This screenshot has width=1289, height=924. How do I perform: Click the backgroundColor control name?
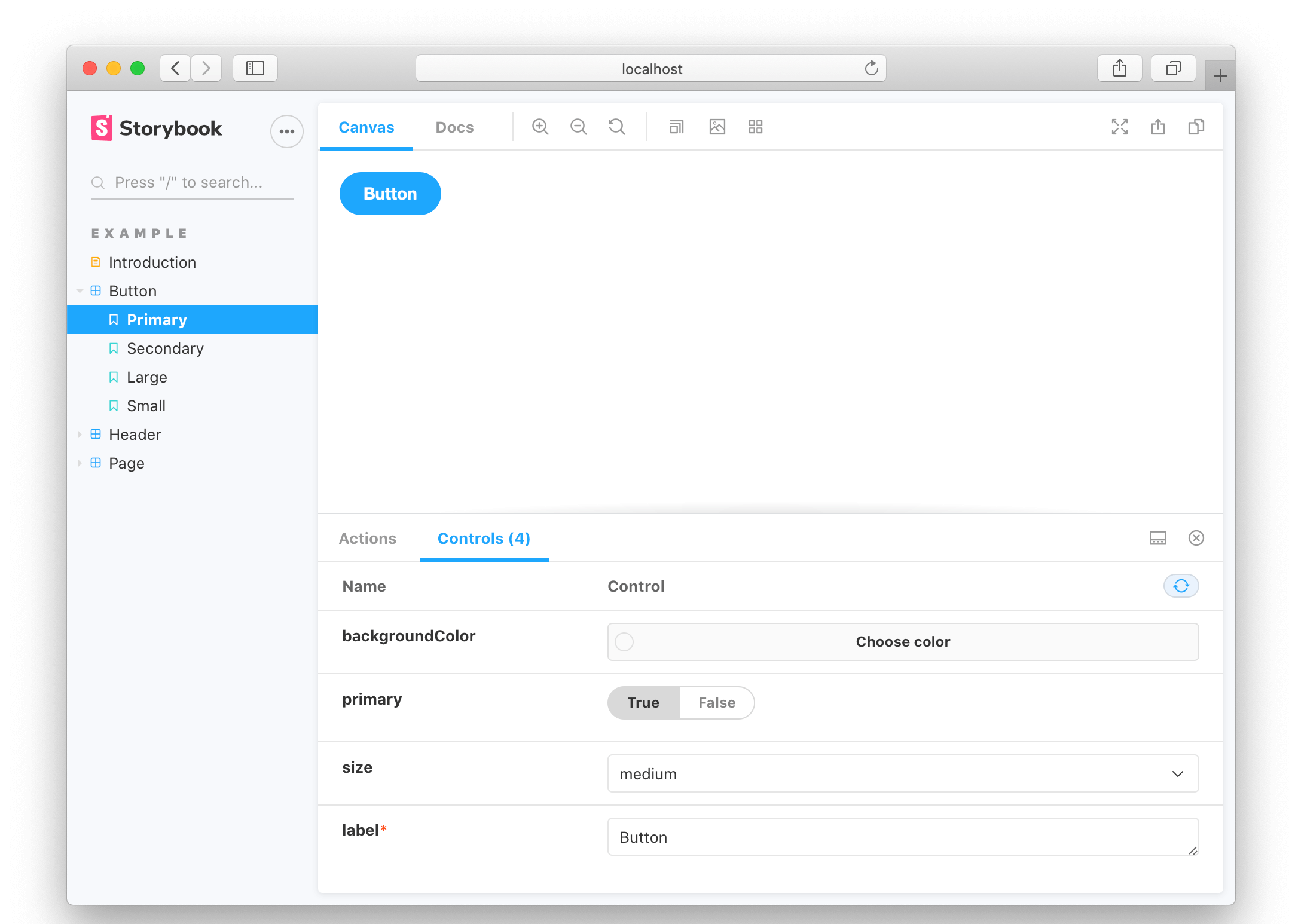(x=408, y=636)
